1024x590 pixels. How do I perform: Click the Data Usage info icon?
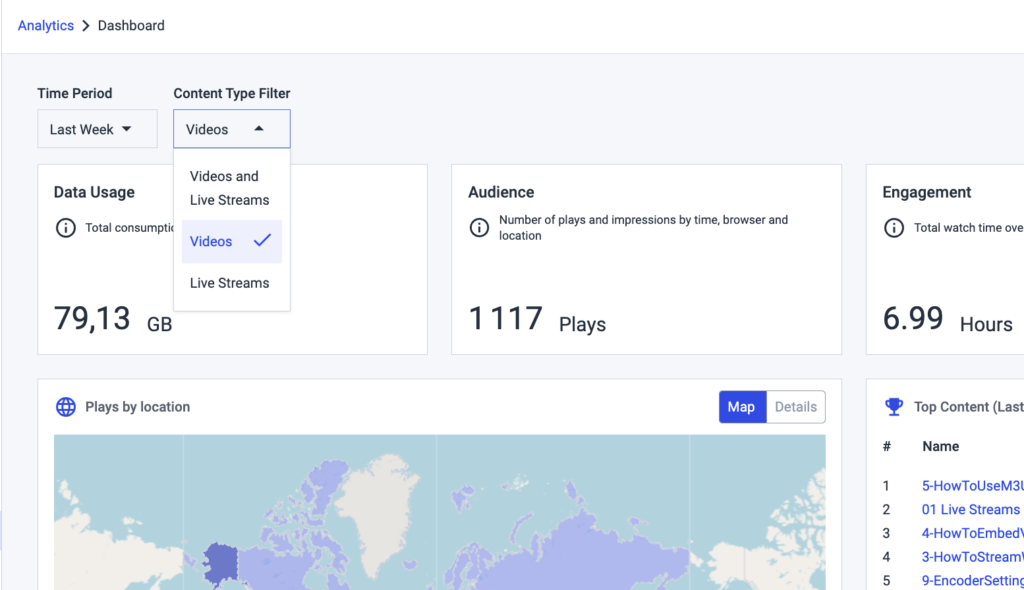tap(65, 228)
